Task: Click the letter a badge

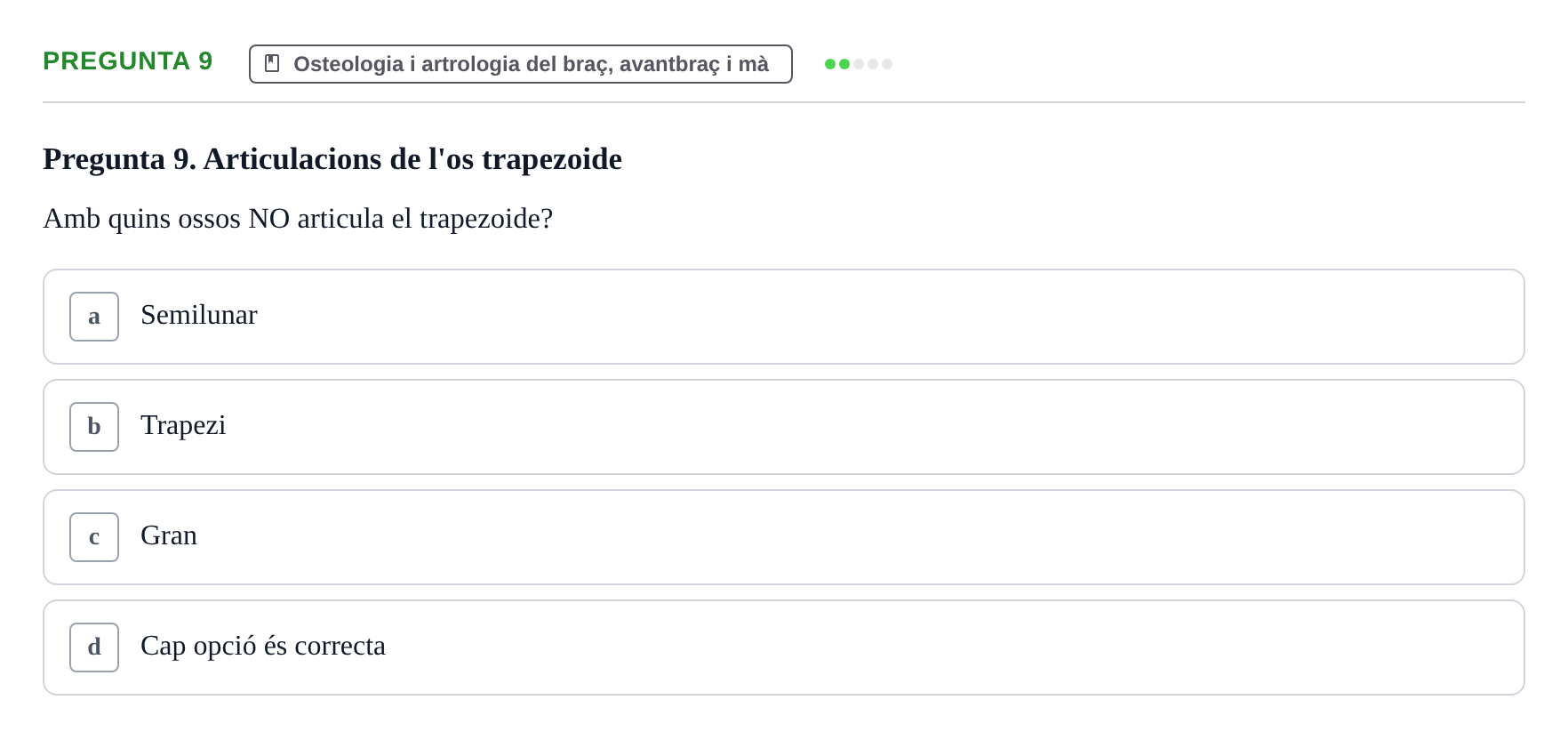Action: (x=94, y=317)
